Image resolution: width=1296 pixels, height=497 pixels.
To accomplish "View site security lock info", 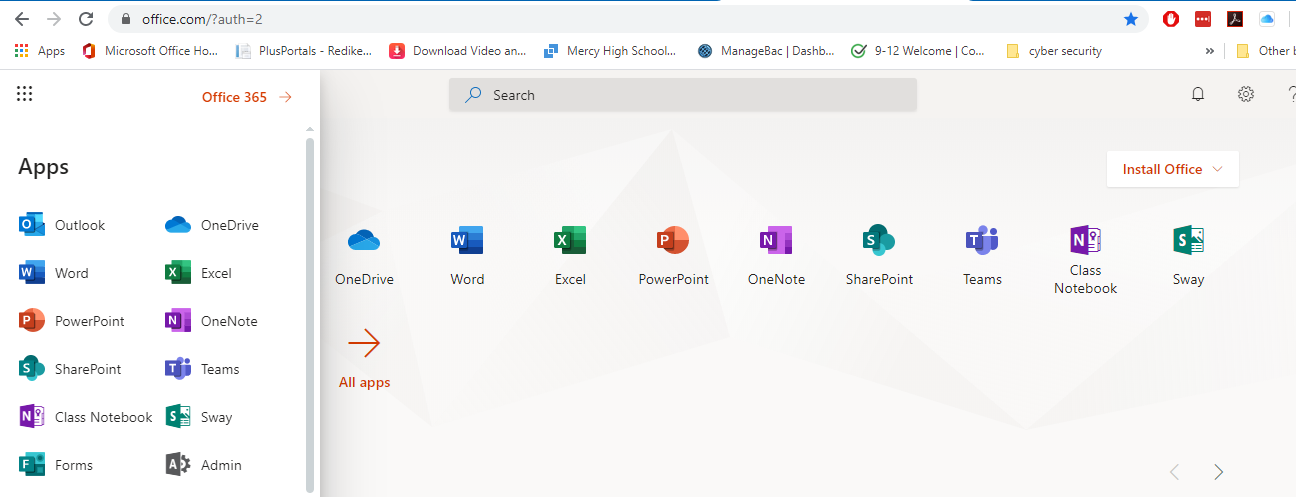I will (126, 19).
